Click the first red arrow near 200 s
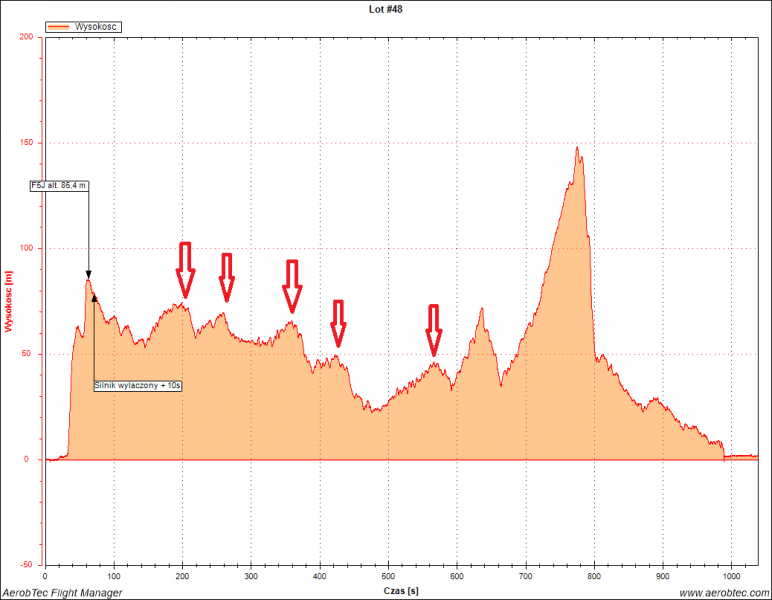The image size is (772, 600). point(184,270)
